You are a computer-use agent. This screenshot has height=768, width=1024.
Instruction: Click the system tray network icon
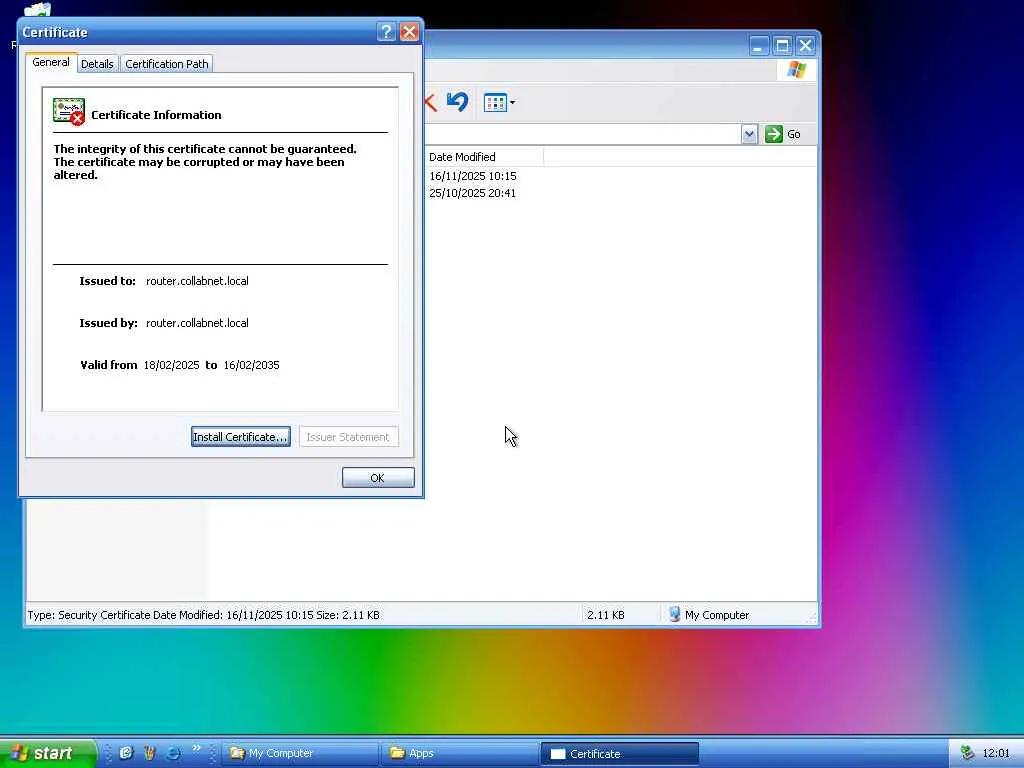pyautogui.click(x=967, y=753)
